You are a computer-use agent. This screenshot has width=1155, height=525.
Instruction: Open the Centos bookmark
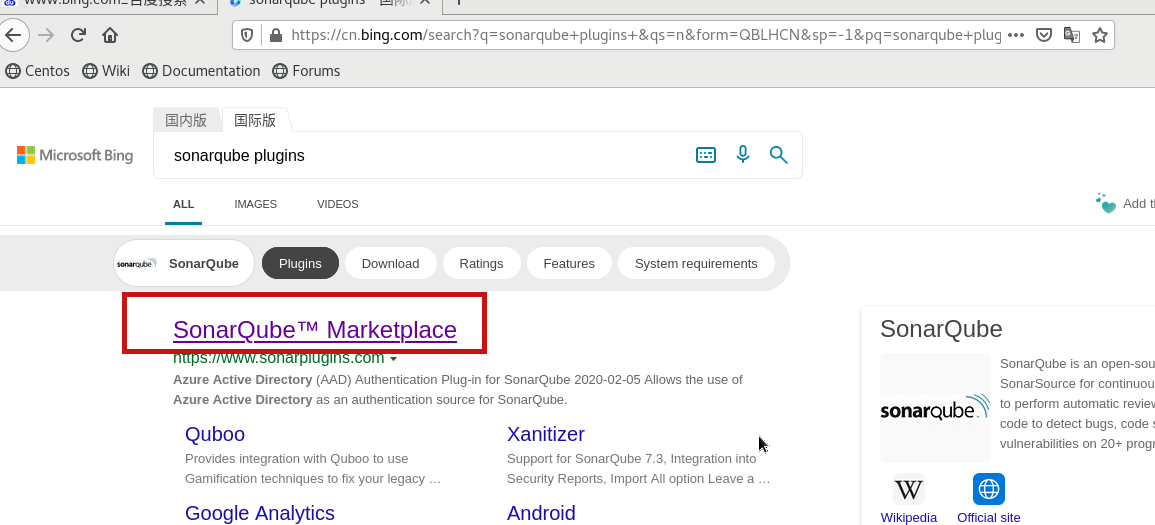pos(38,71)
